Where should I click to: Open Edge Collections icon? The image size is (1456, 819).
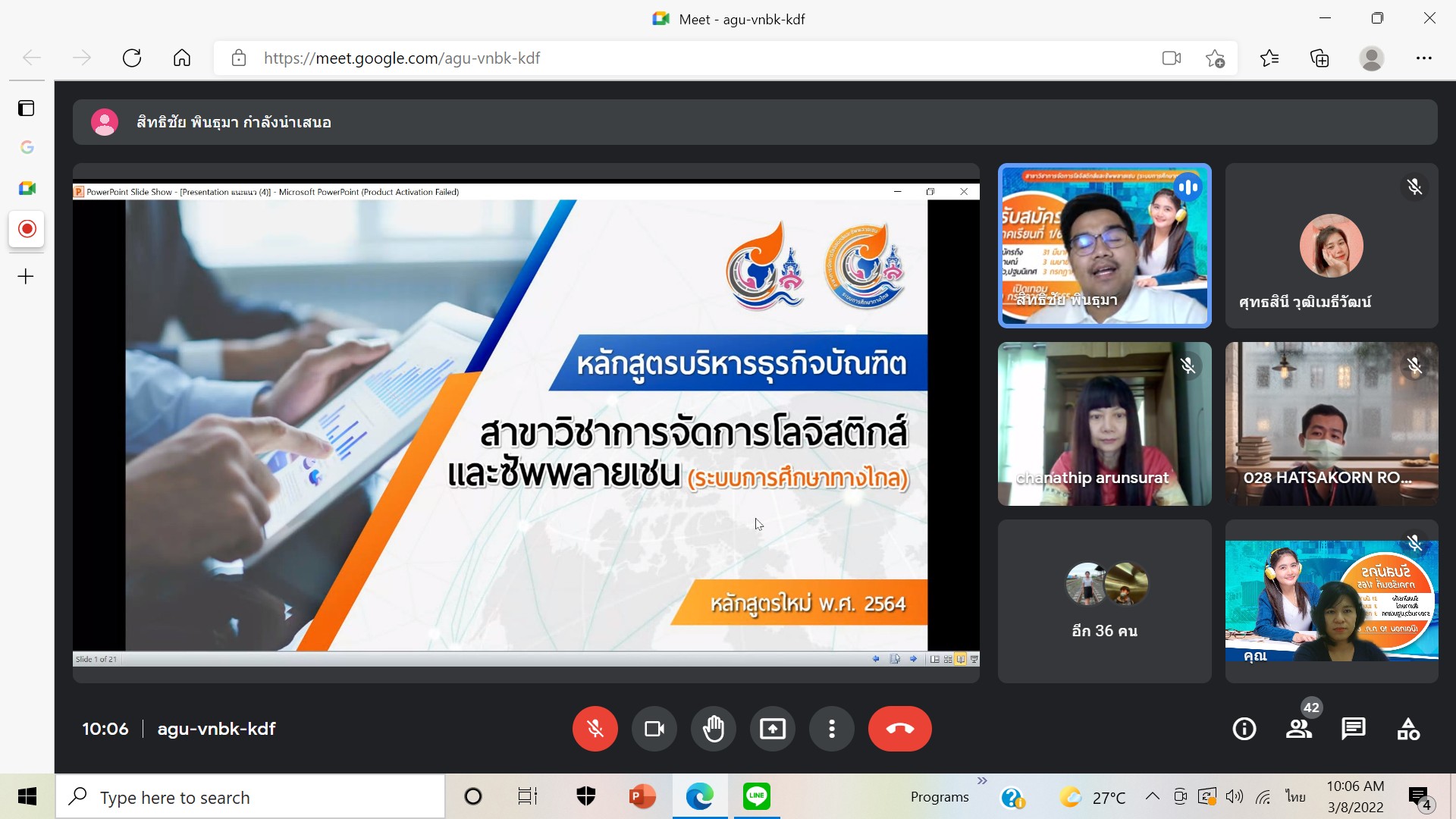[x=1319, y=58]
